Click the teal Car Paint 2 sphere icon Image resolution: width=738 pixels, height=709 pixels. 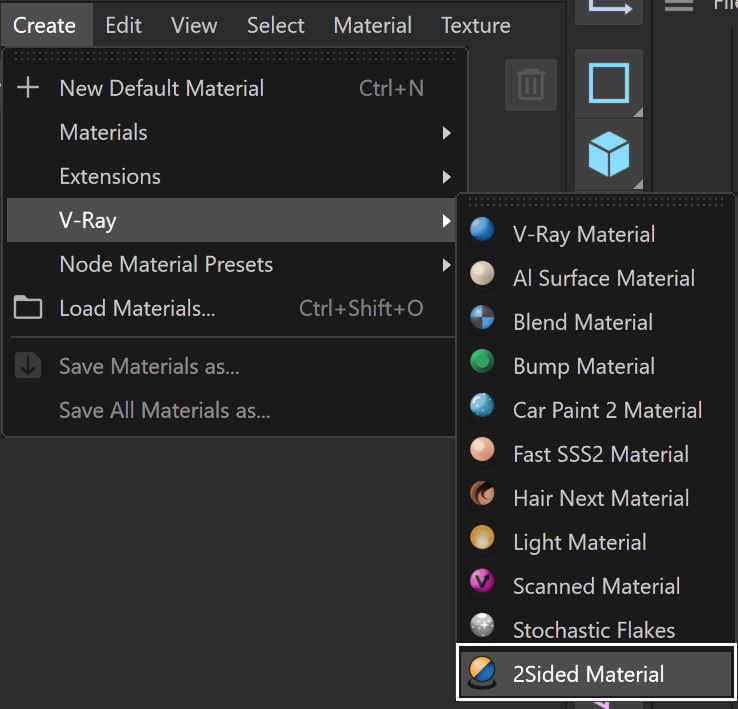(482, 406)
